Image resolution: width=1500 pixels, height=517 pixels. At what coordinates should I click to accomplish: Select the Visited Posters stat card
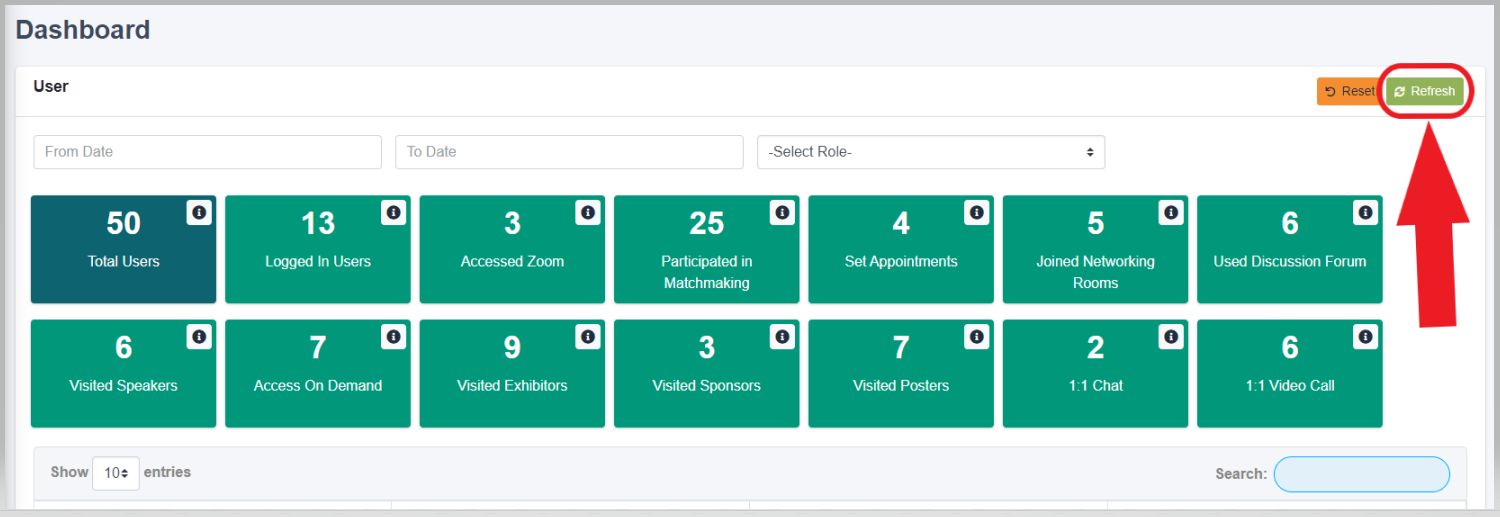(x=901, y=373)
